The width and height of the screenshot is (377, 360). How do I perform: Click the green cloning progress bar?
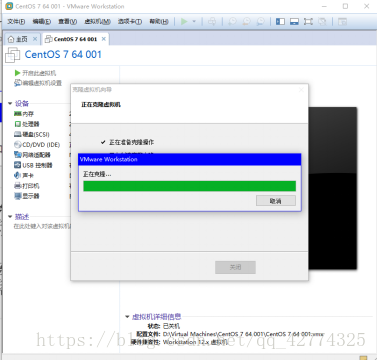[x=189, y=186]
